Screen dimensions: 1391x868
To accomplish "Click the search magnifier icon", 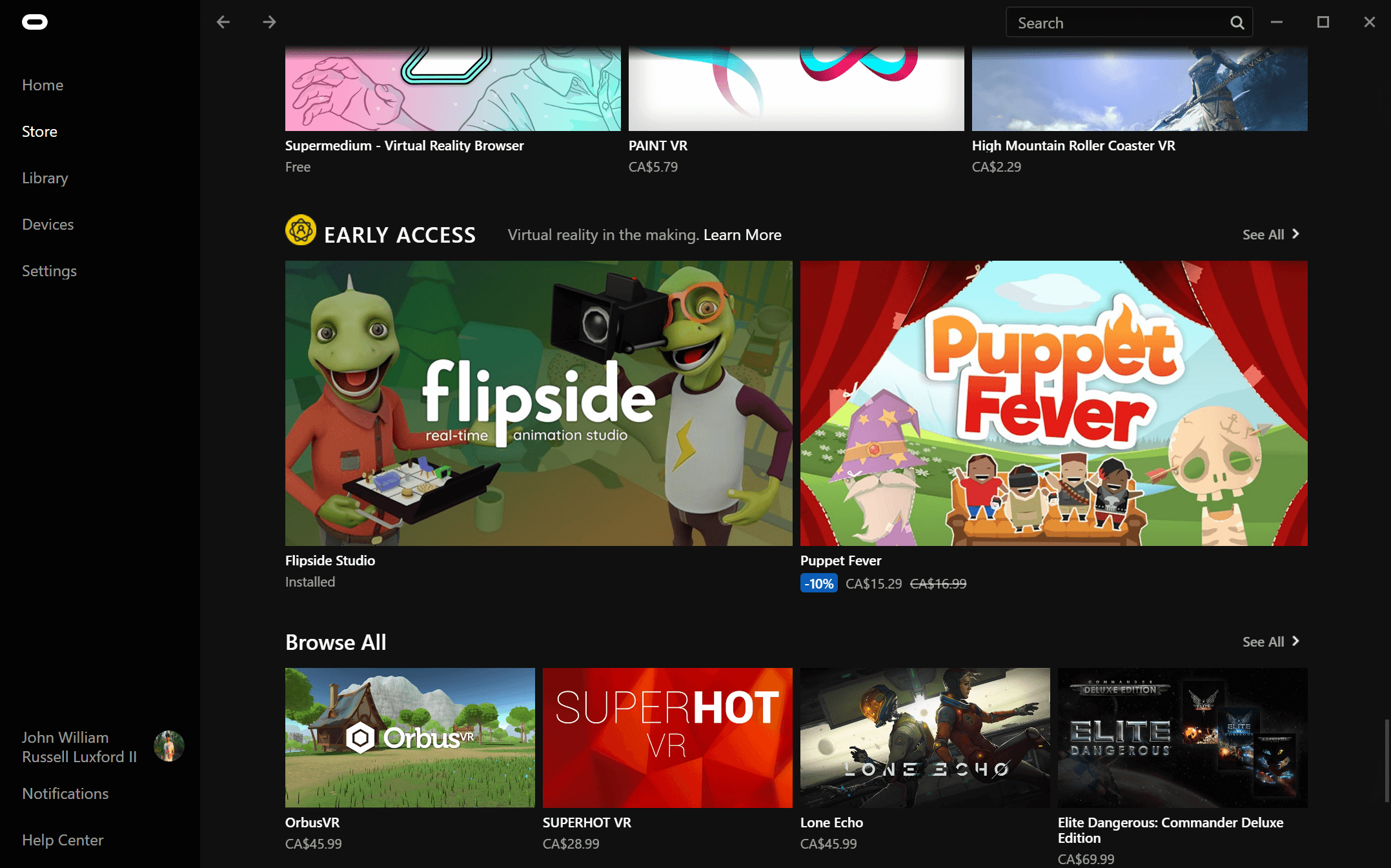I will click(1237, 23).
